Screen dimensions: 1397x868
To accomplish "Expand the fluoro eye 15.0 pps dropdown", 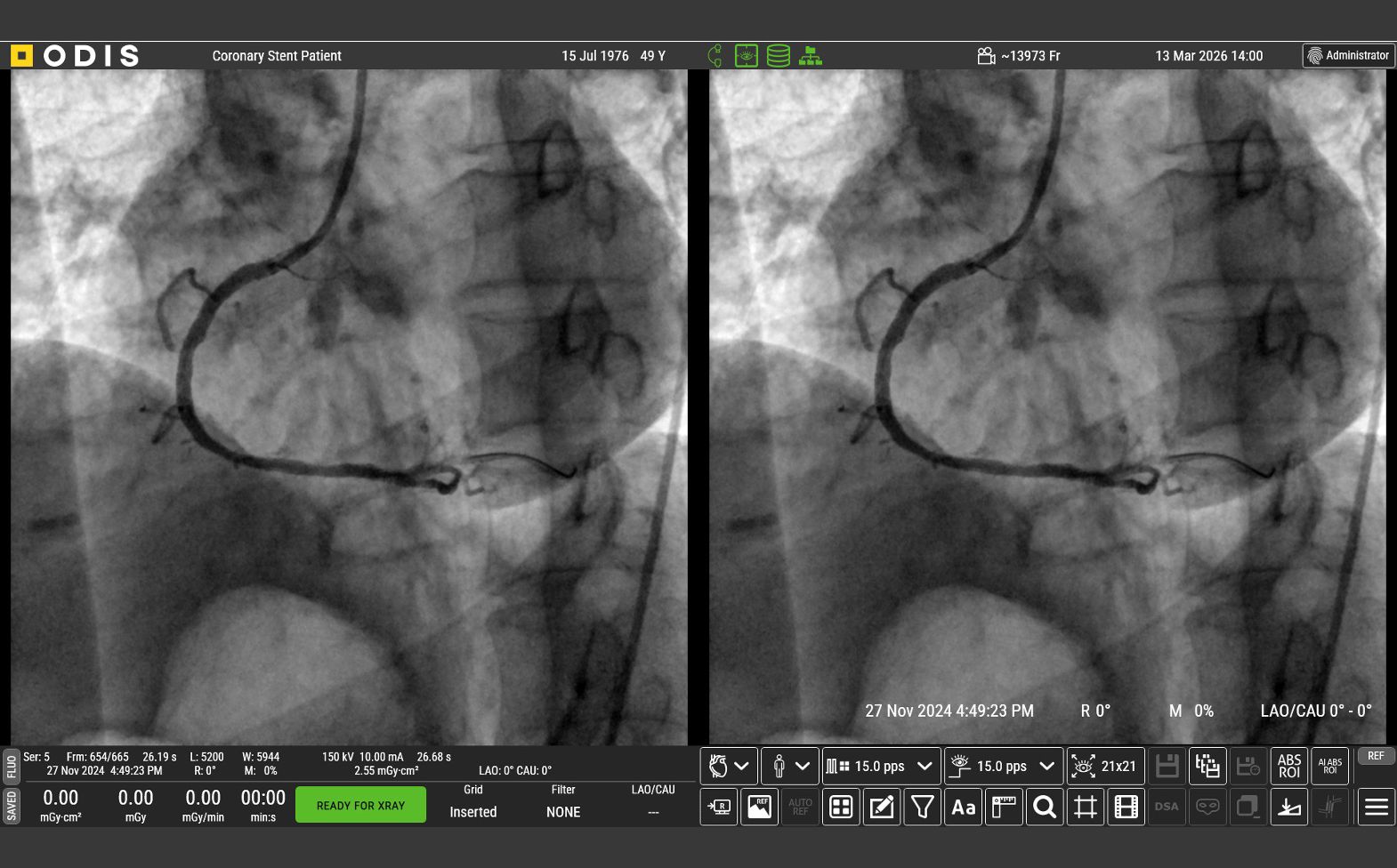I will pyautogui.click(x=1004, y=766).
